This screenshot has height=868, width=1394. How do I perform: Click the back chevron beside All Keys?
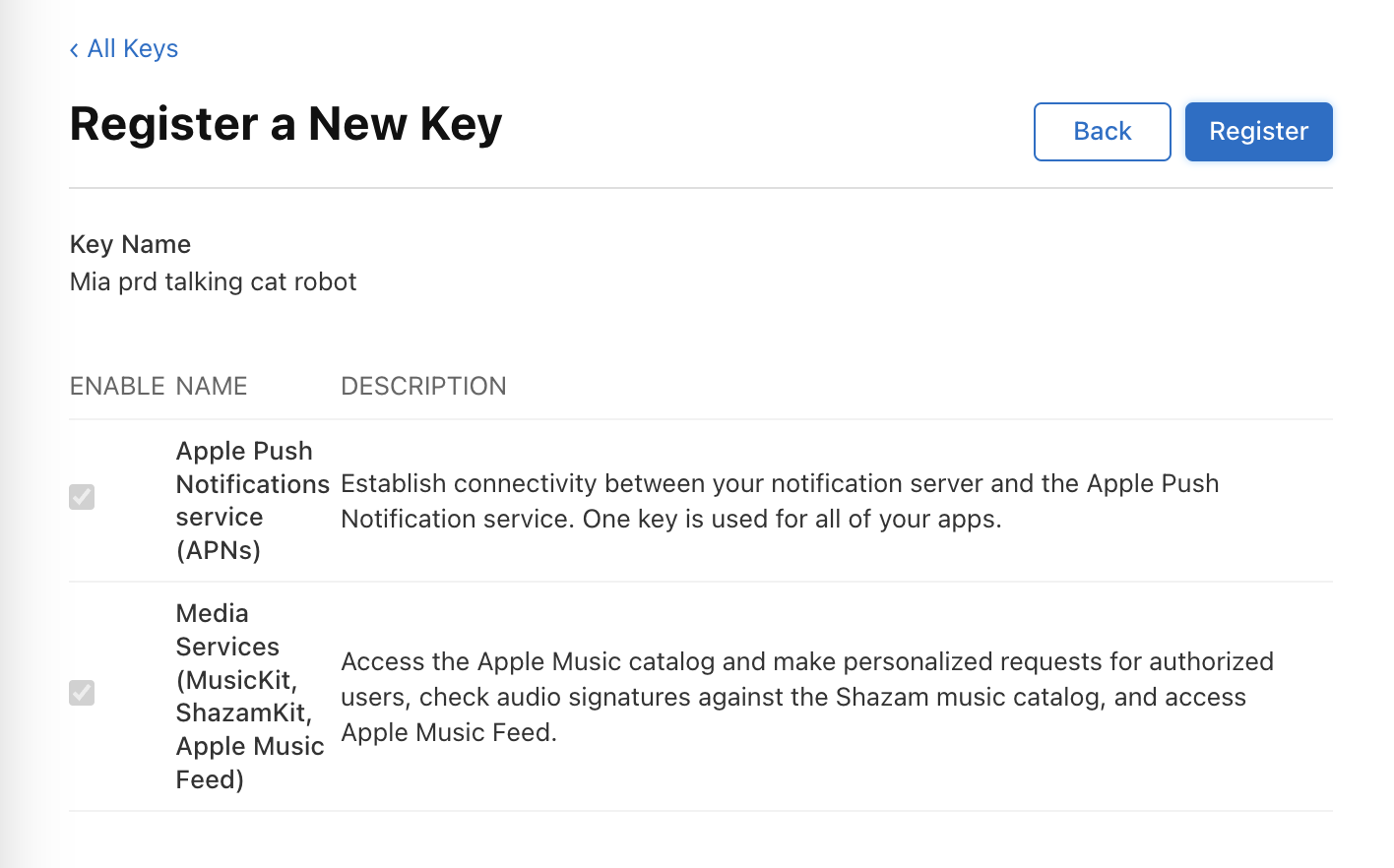74,50
